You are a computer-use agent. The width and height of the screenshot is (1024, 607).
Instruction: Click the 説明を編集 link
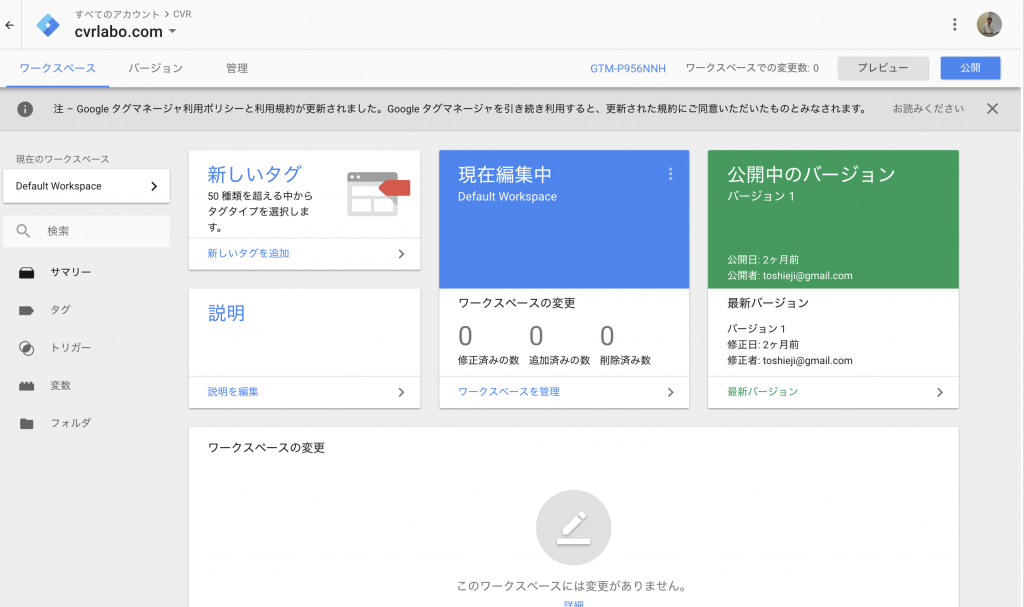(232, 392)
